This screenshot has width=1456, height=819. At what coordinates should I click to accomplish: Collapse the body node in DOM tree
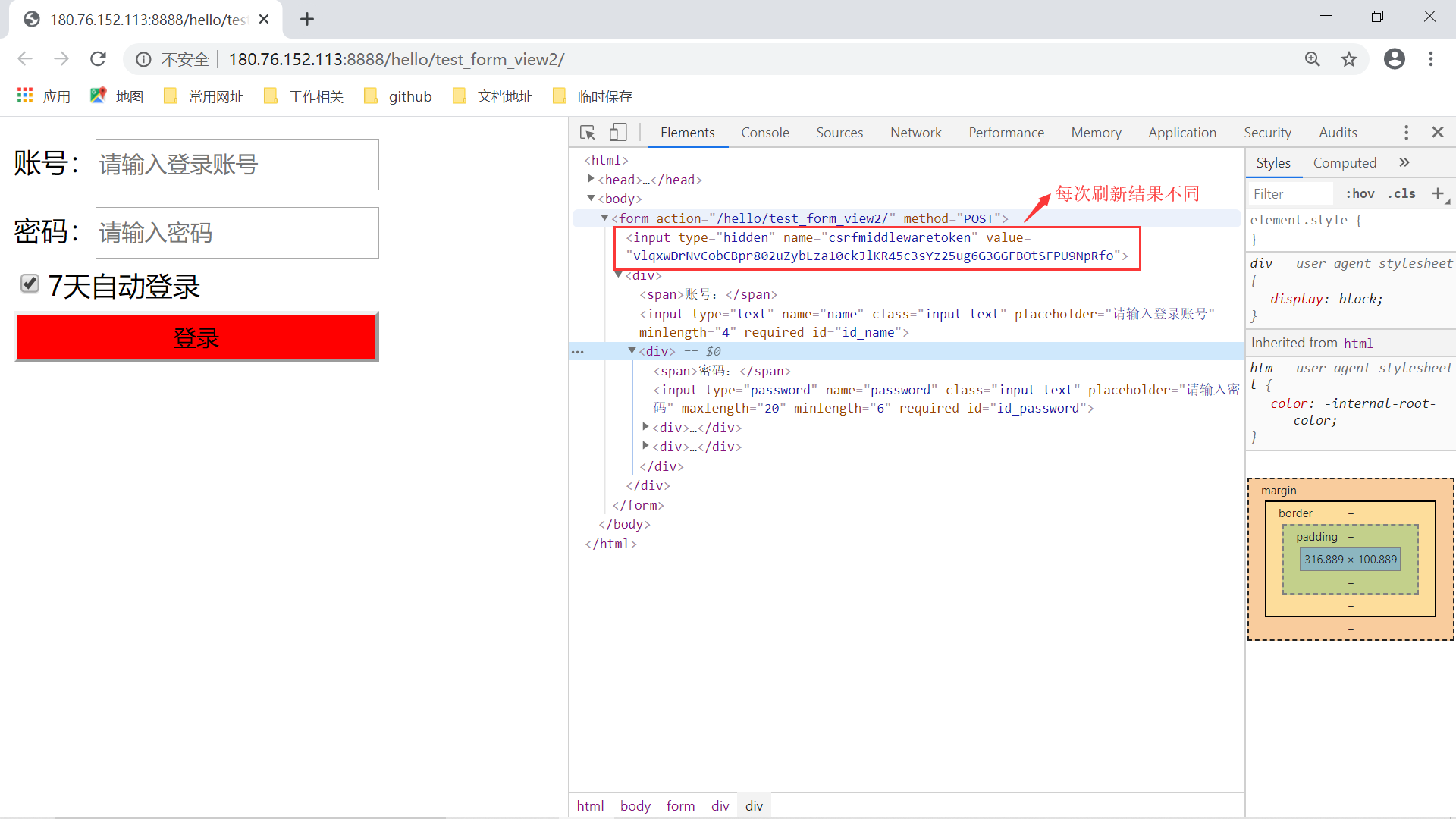click(x=591, y=198)
